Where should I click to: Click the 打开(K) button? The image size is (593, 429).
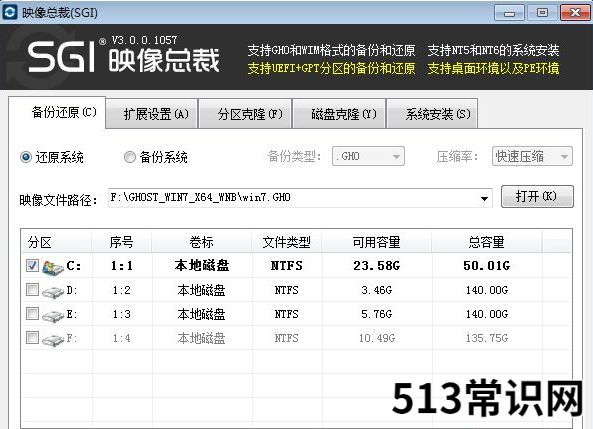point(537,196)
